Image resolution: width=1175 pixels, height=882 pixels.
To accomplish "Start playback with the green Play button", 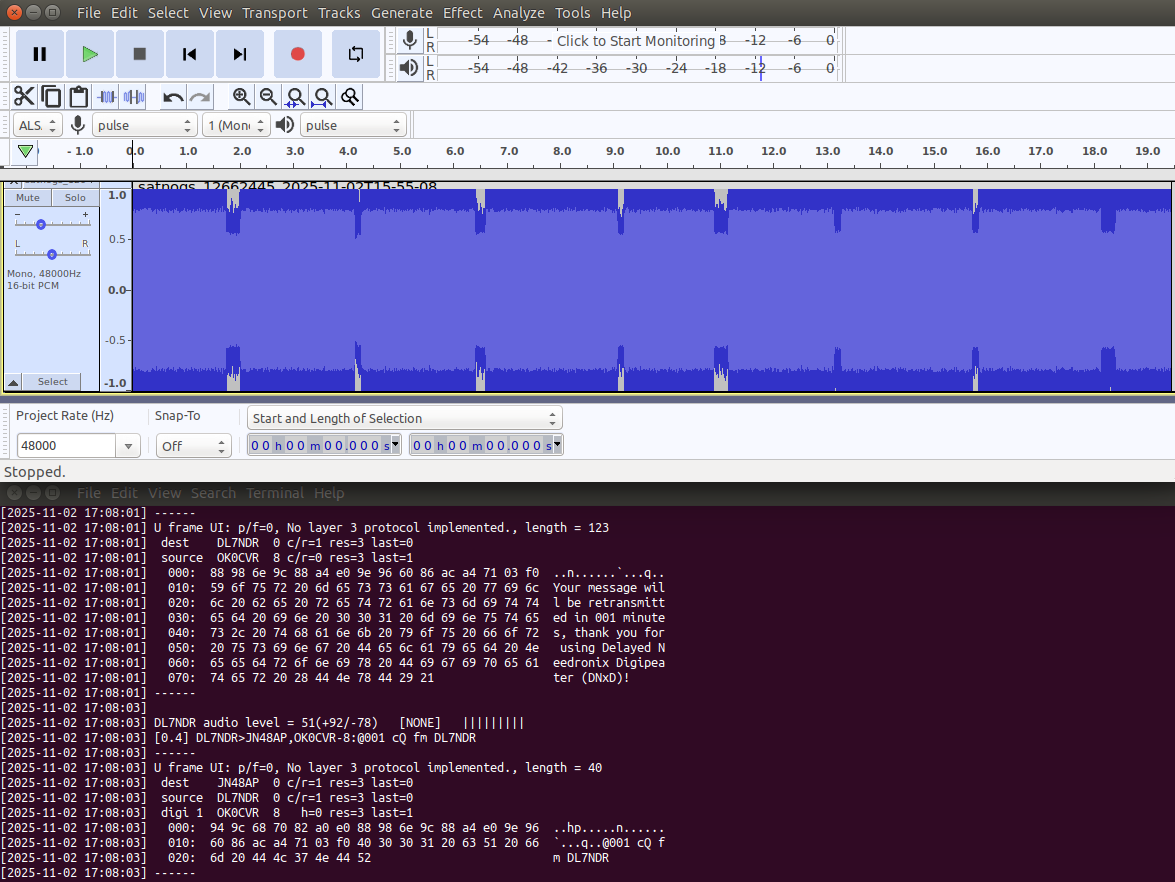I will tap(90, 54).
